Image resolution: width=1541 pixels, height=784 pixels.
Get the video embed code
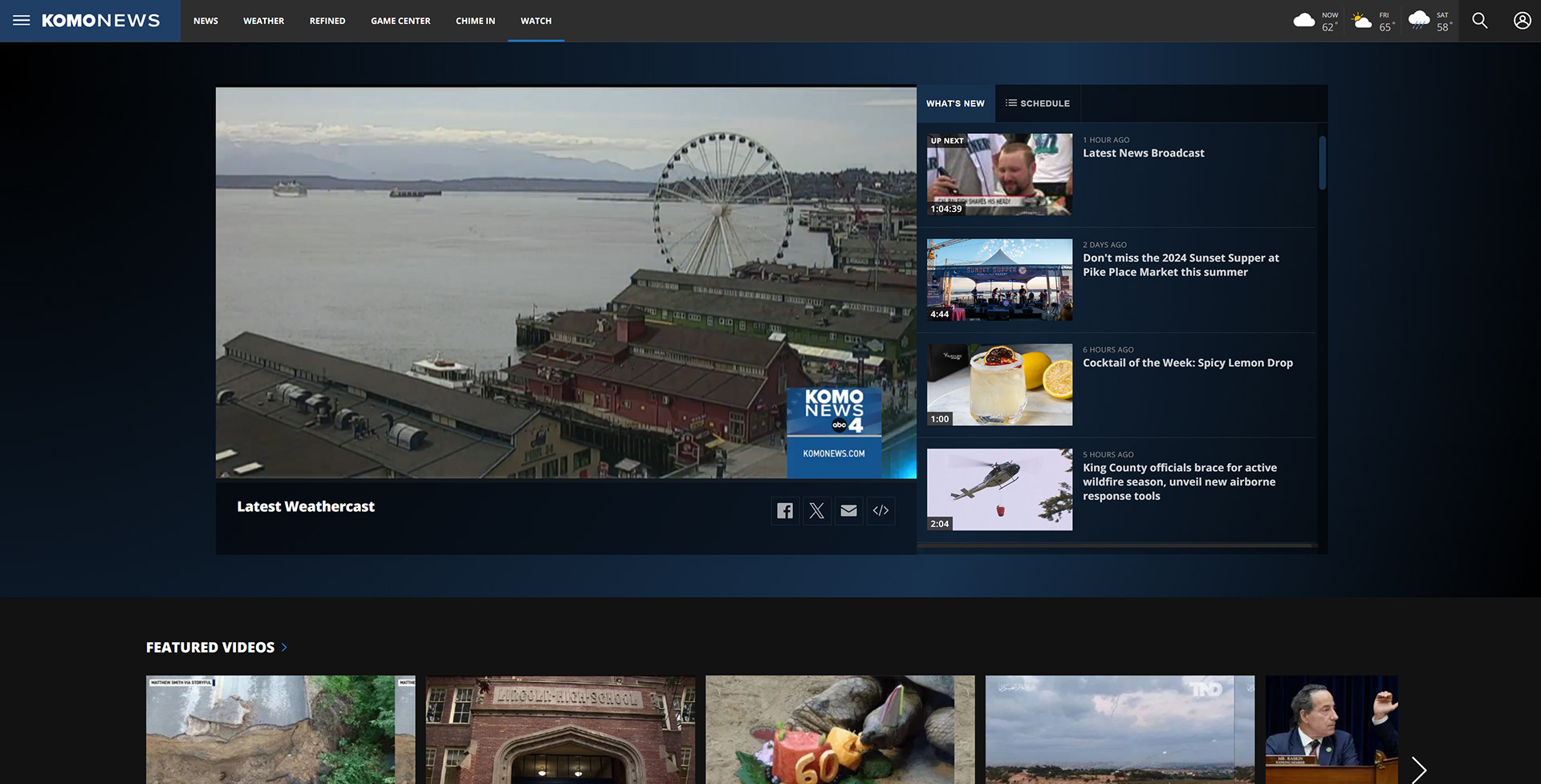click(x=881, y=510)
